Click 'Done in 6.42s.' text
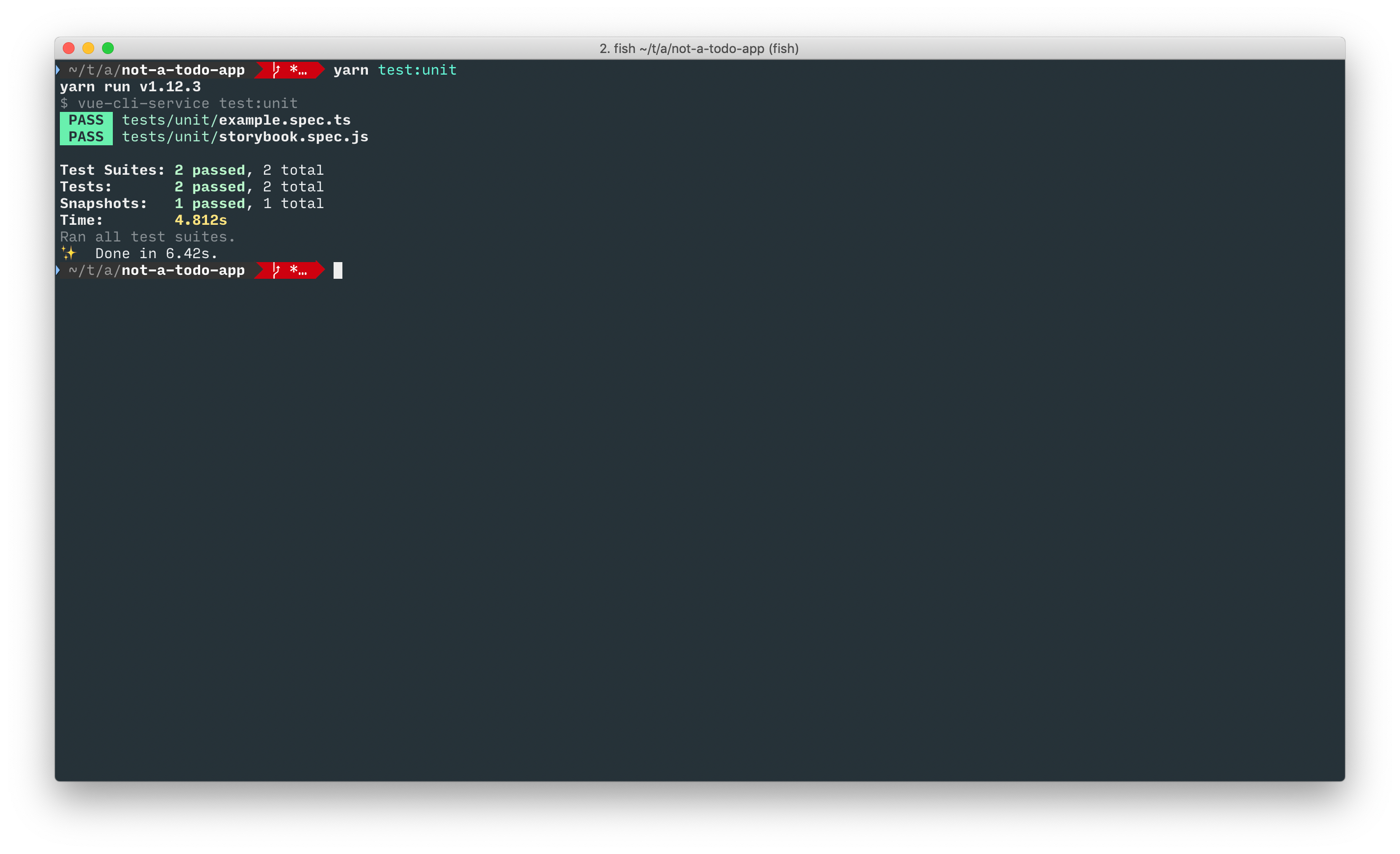The width and height of the screenshot is (1400, 854). pos(156,254)
